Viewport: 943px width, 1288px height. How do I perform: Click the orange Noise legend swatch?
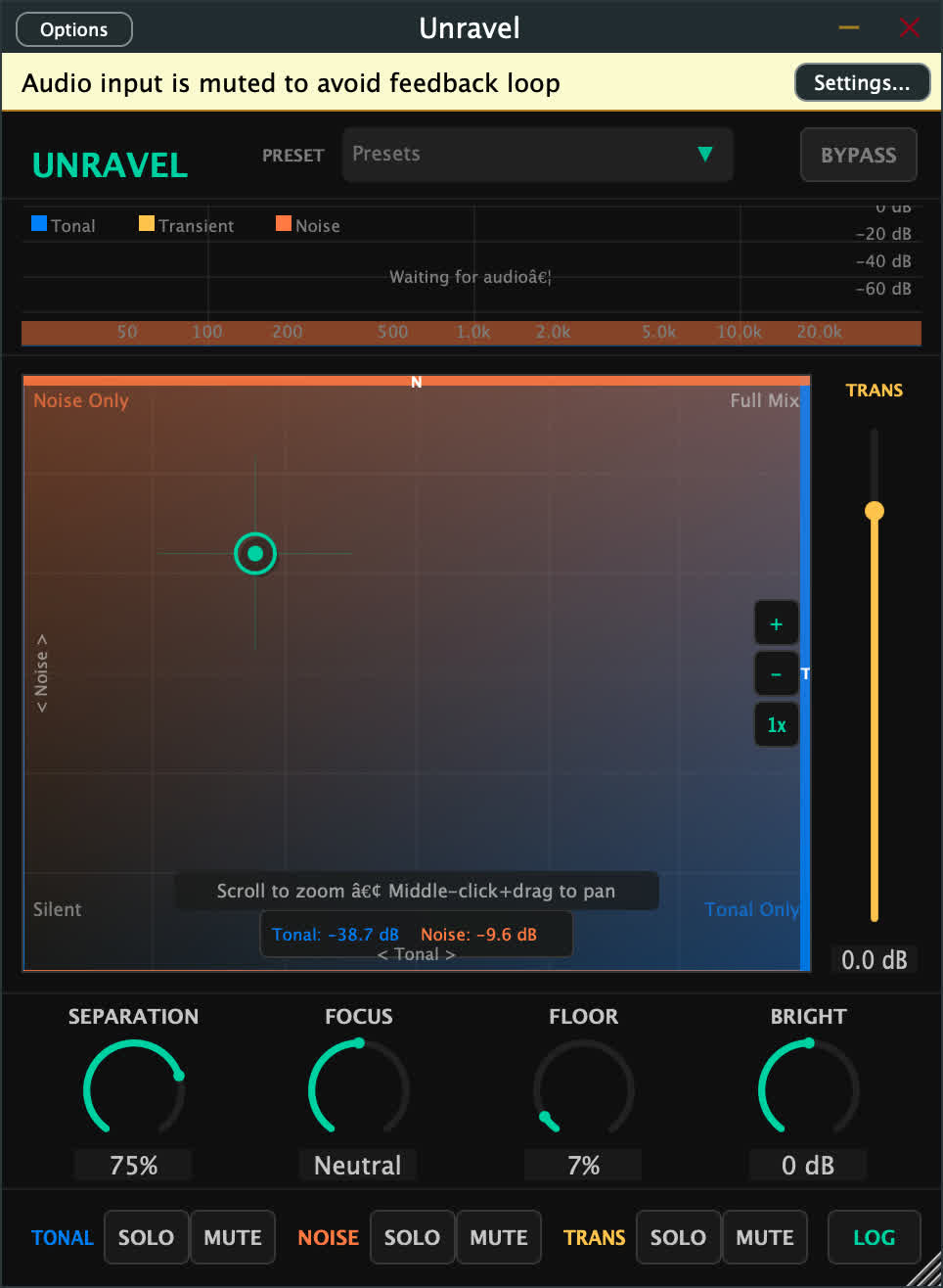pyautogui.click(x=284, y=223)
